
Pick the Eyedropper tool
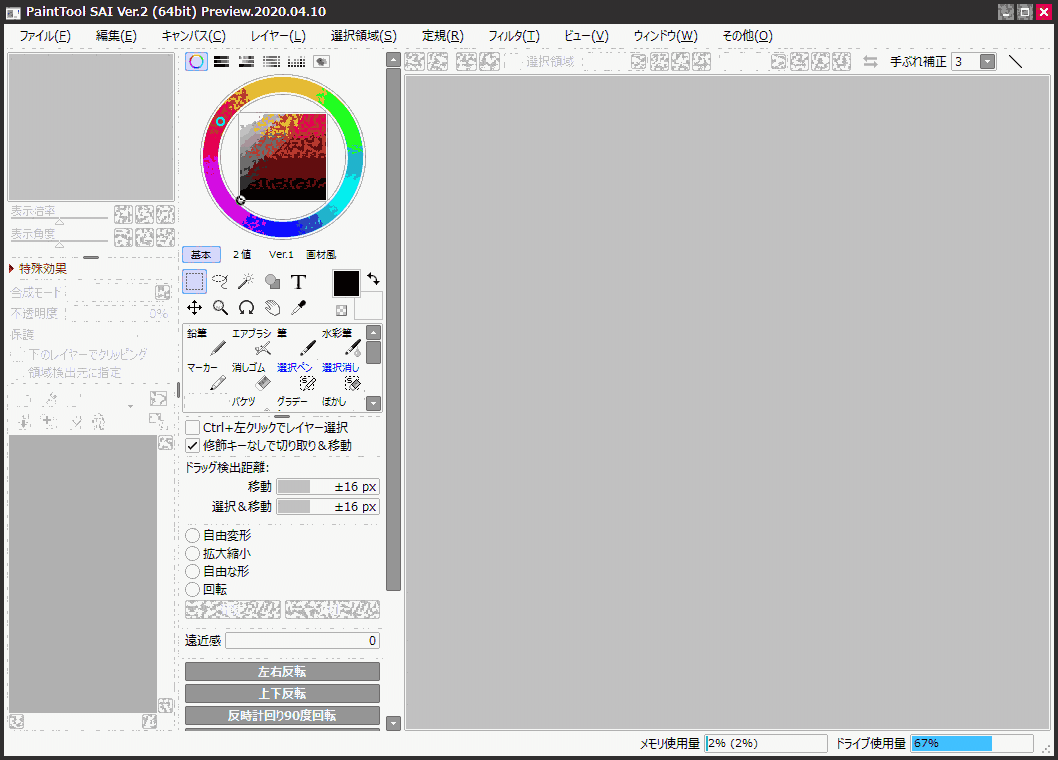click(x=298, y=307)
